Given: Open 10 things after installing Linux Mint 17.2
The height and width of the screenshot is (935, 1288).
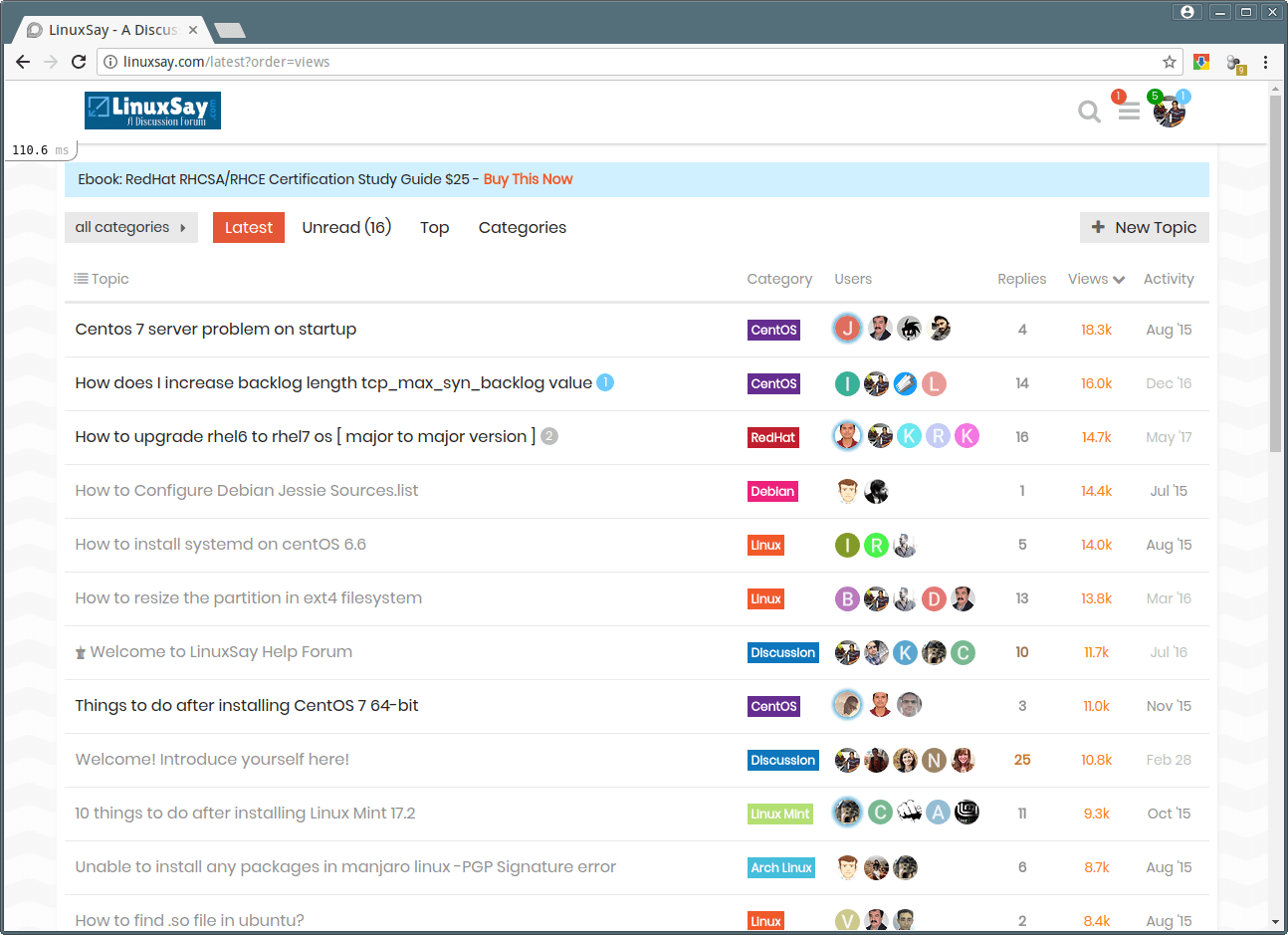Looking at the screenshot, I should 245,813.
